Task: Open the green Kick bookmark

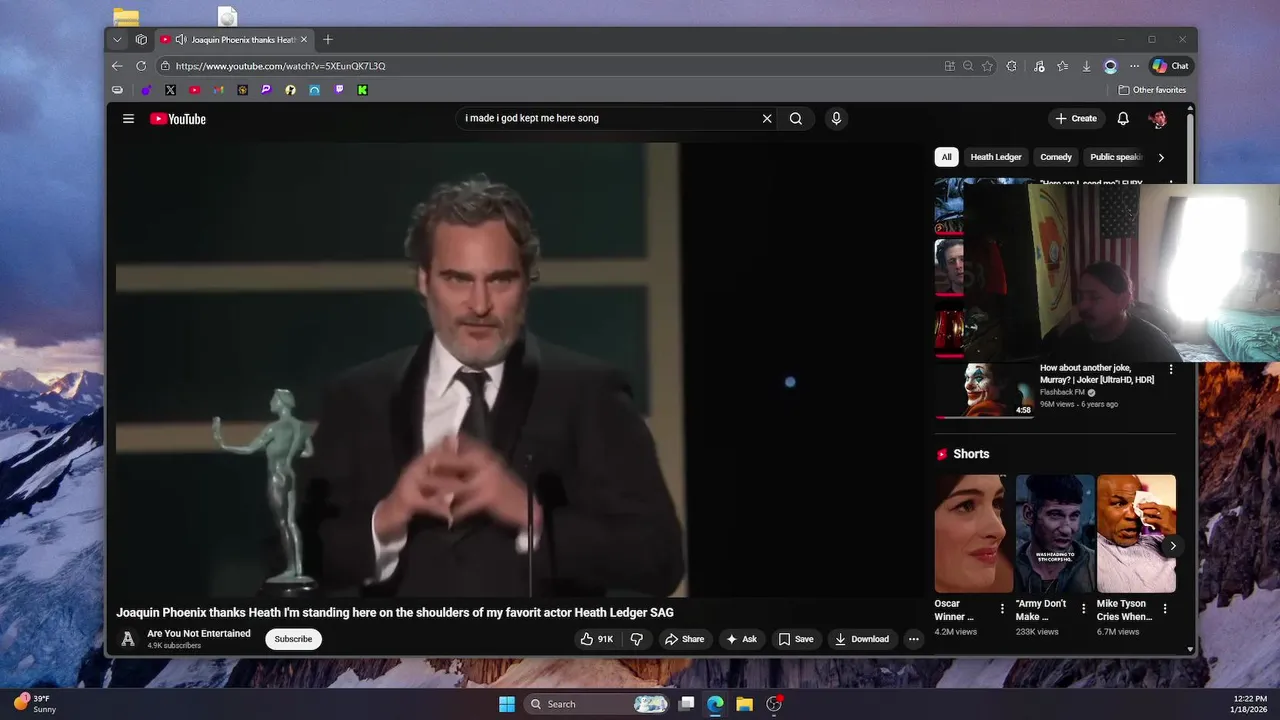Action: [362, 90]
